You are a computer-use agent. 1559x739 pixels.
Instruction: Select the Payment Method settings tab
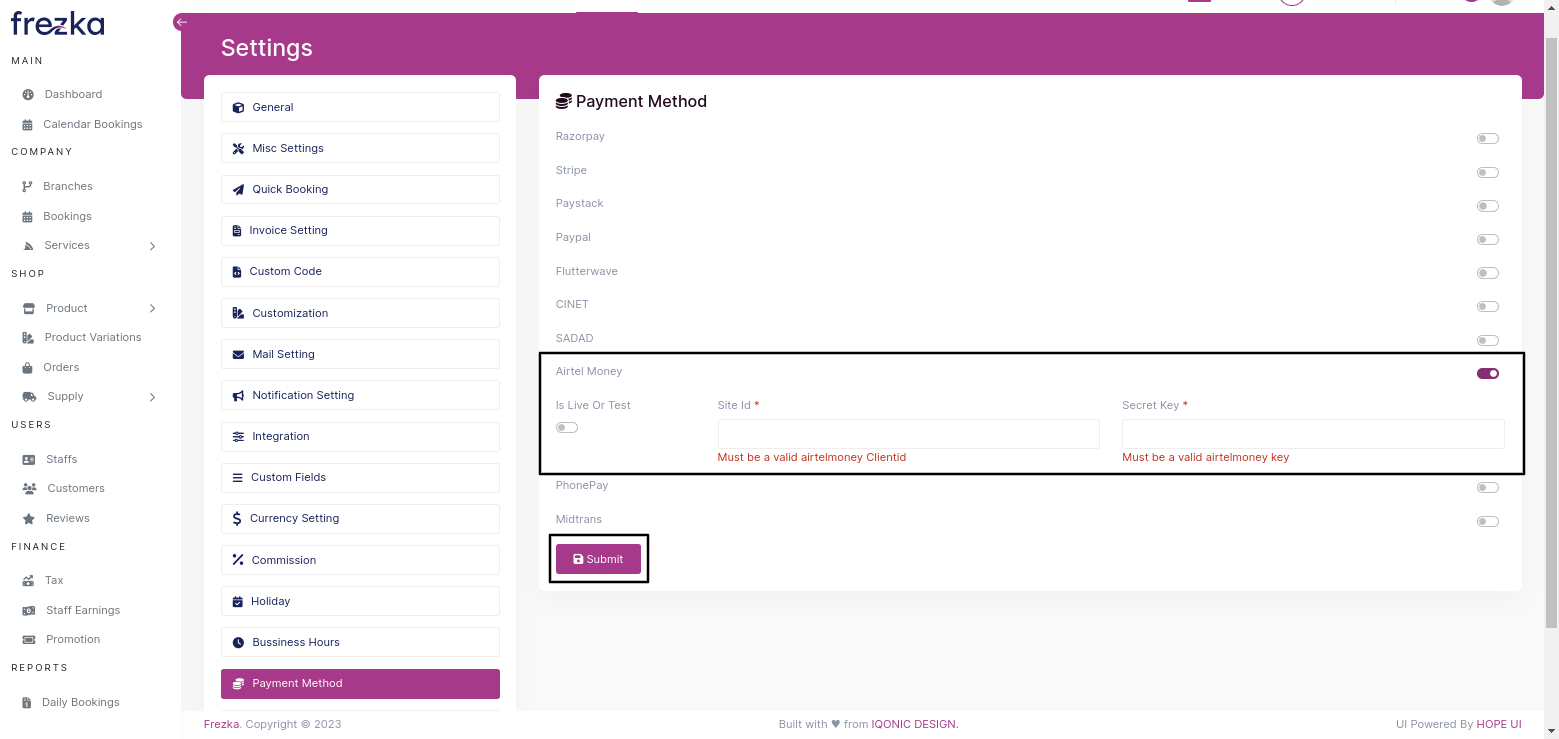pyautogui.click(x=360, y=684)
